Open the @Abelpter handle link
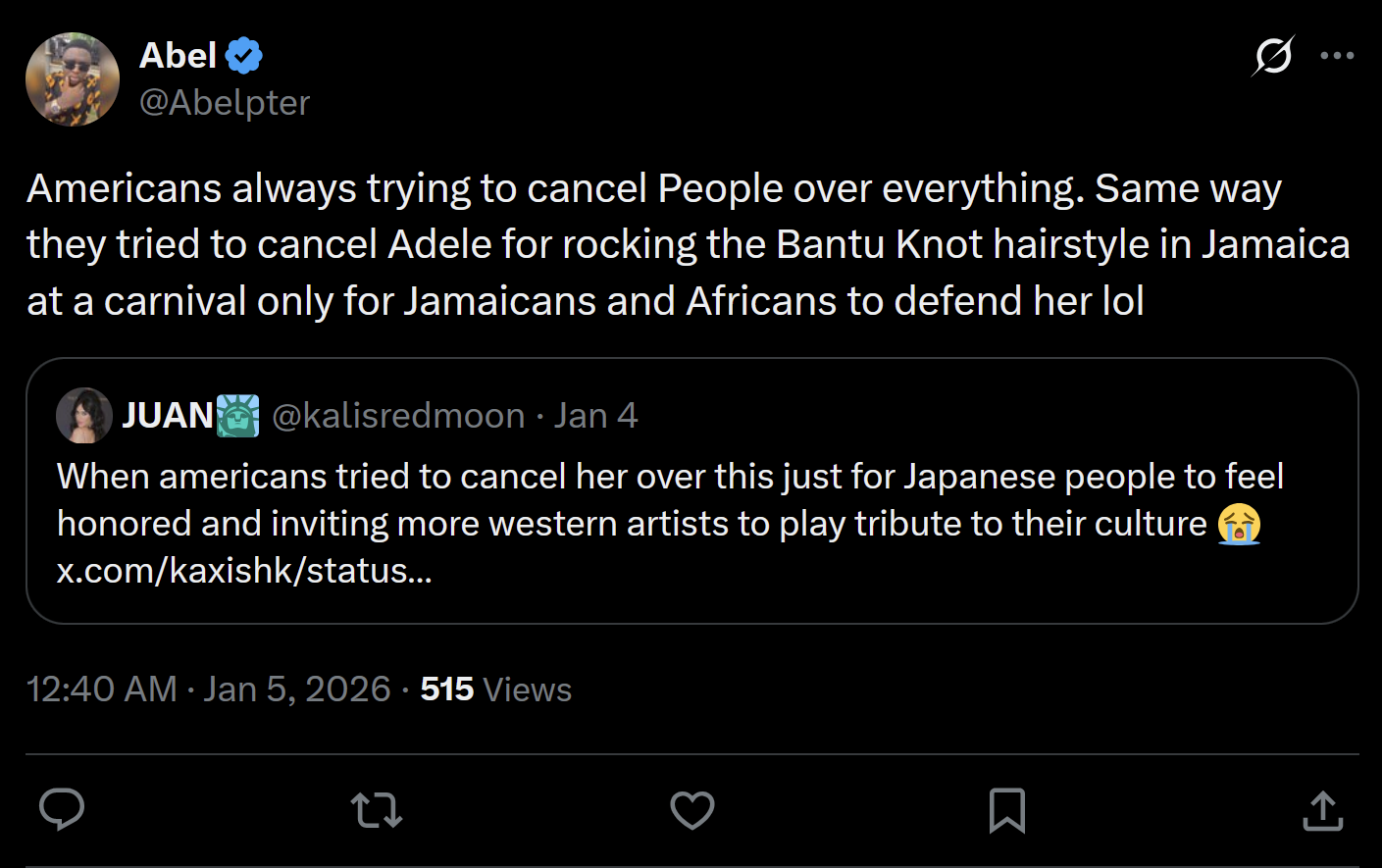The image size is (1382, 868). [x=225, y=102]
